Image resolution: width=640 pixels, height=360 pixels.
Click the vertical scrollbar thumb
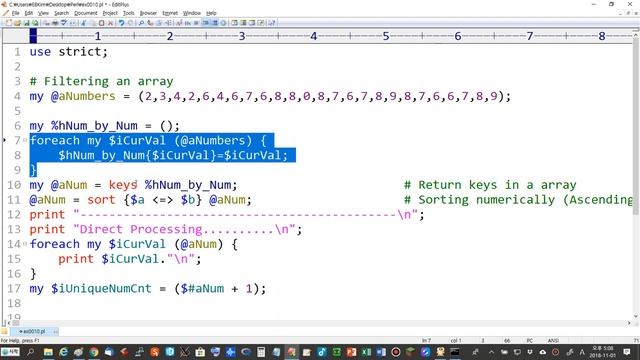[x=636, y=127]
